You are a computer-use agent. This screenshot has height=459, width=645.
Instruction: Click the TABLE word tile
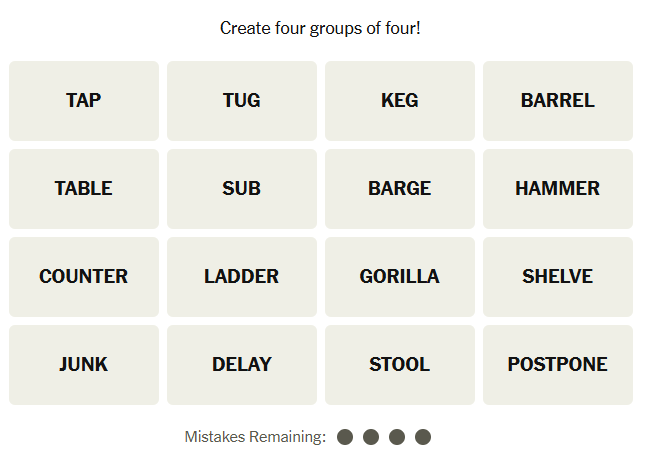click(x=84, y=188)
